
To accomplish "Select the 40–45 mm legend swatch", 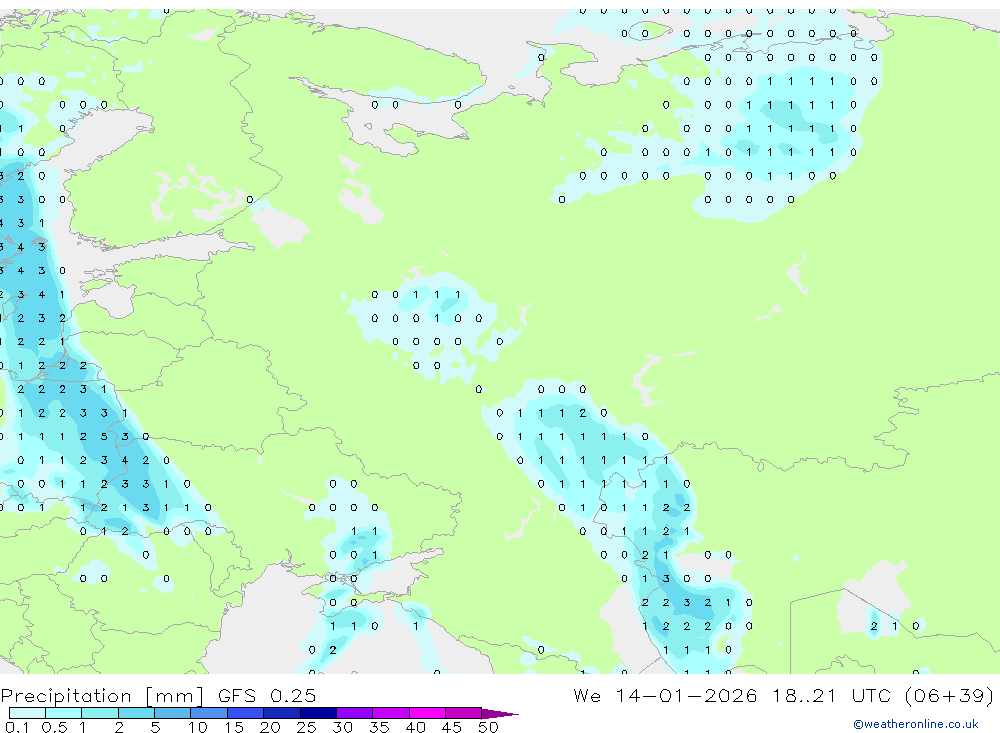I will click(427, 713).
